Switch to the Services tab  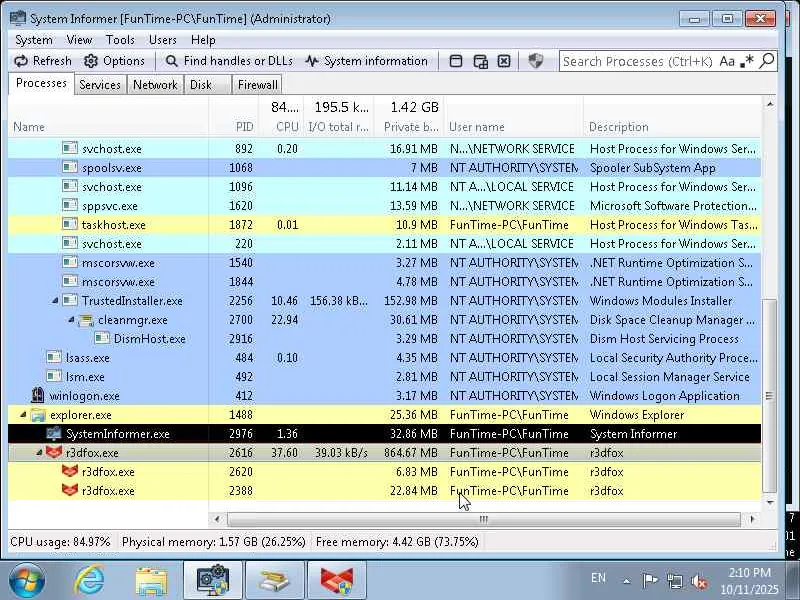point(100,85)
